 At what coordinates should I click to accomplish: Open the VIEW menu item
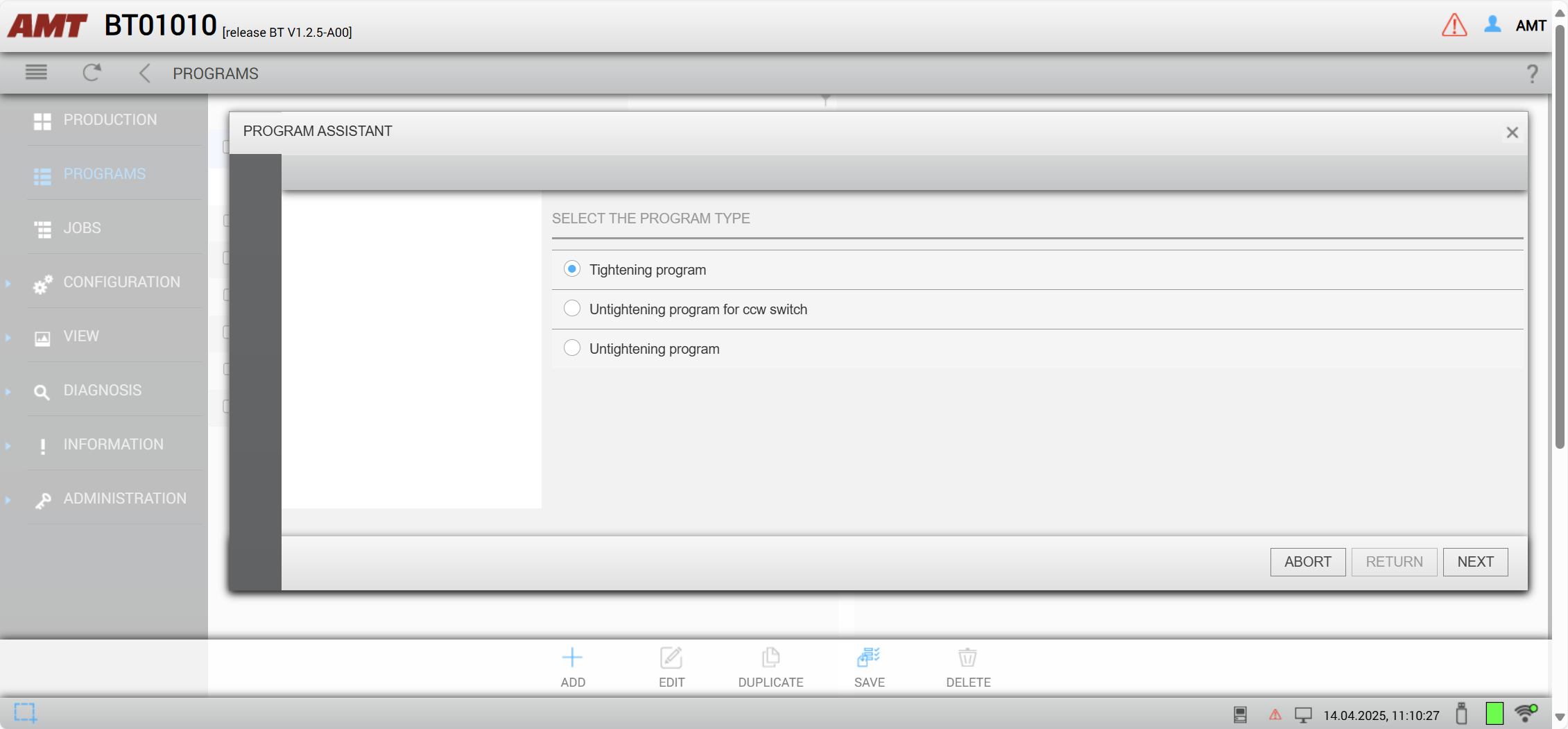(x=81, y=336)
